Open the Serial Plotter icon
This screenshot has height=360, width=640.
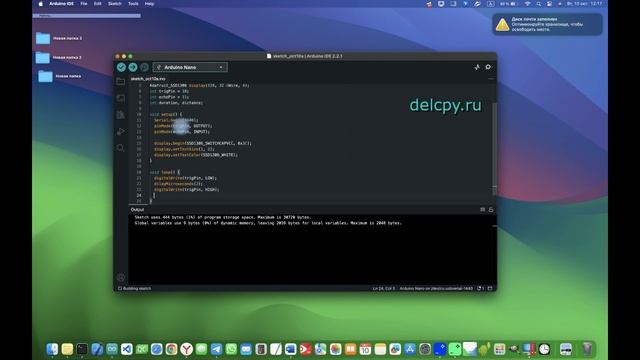click(477, 67)
